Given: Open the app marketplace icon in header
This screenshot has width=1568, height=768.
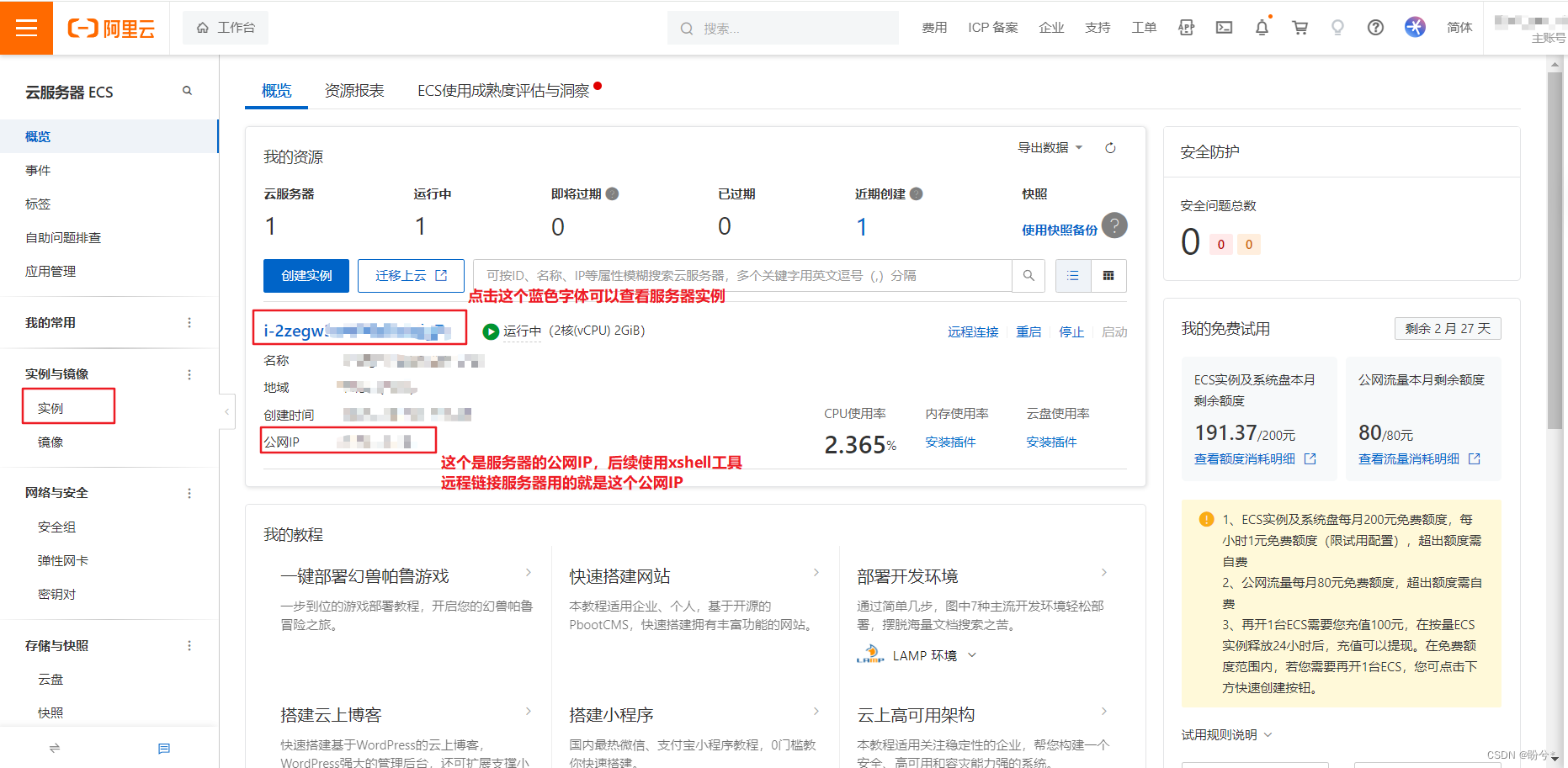Looking at the screenshot, I should (1187, 28).
